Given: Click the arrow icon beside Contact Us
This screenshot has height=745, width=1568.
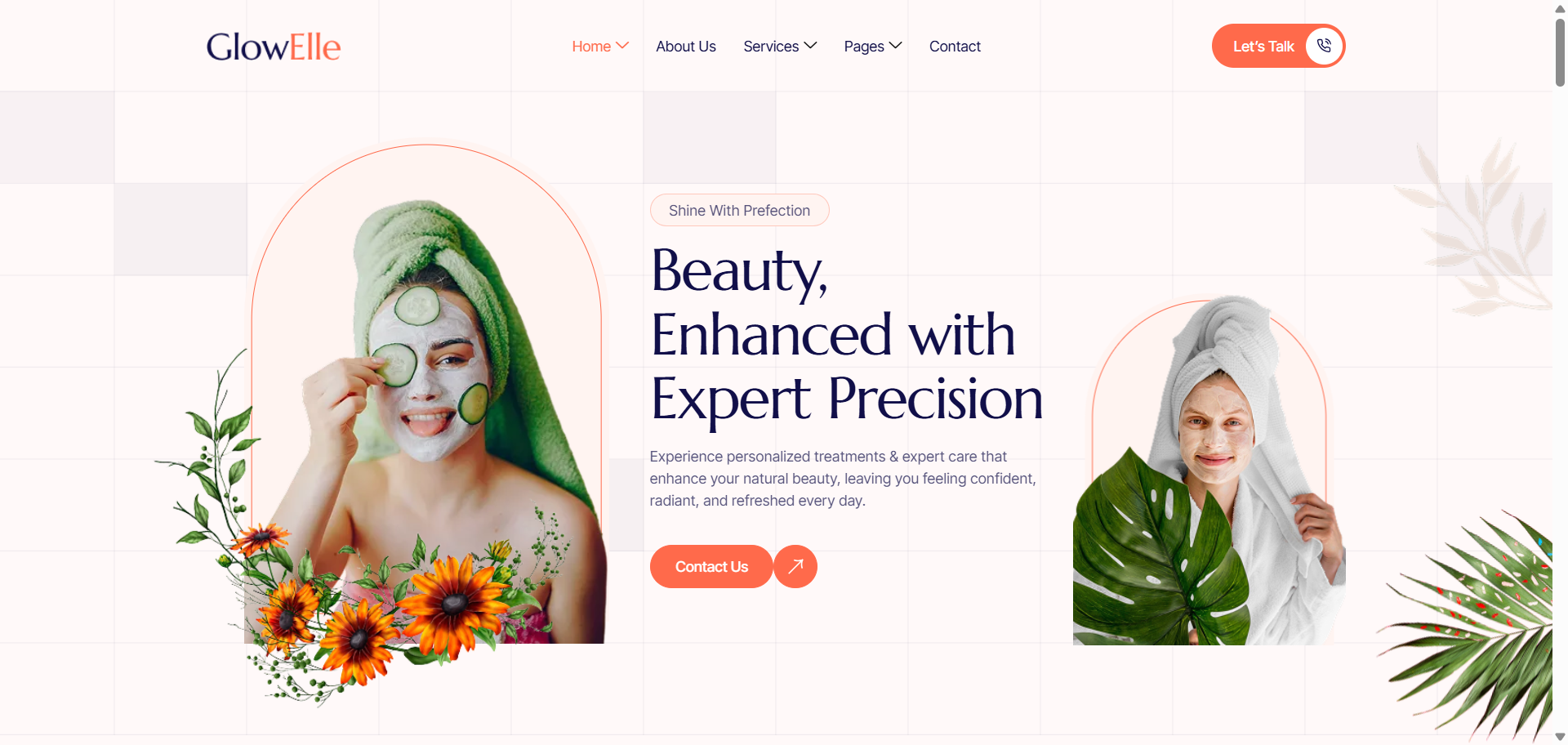Looking at the screenshot, I should pos(795,566).
